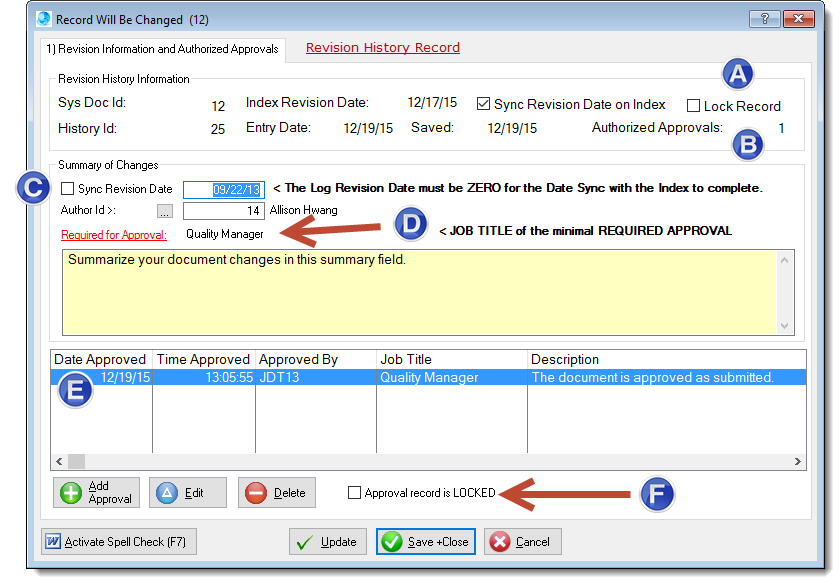The height and width of the screenshot is (584, 840).
Task: Click the Word spell check icon
Action: pyautogui.click(x=53, y=542)
